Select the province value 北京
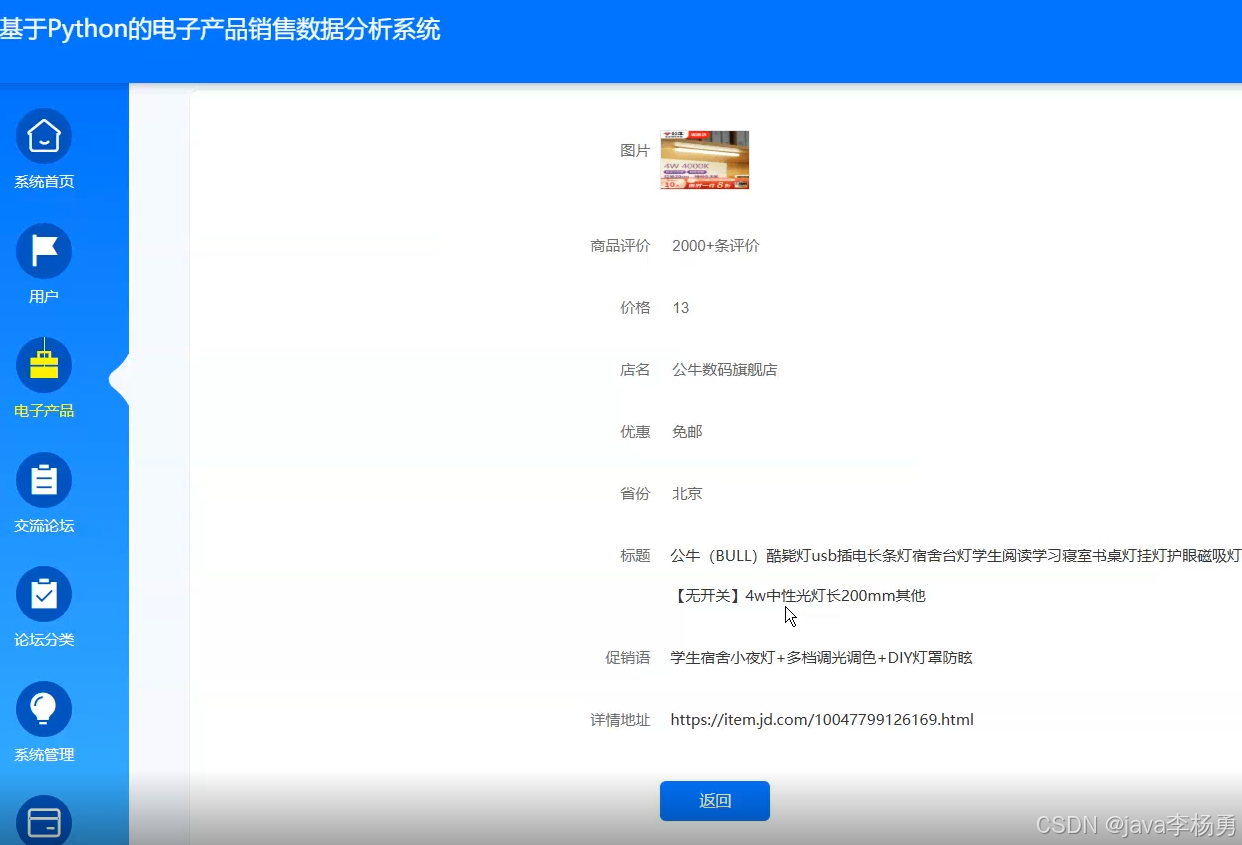This screenshot has height=845, width=1242. (687, 494)
